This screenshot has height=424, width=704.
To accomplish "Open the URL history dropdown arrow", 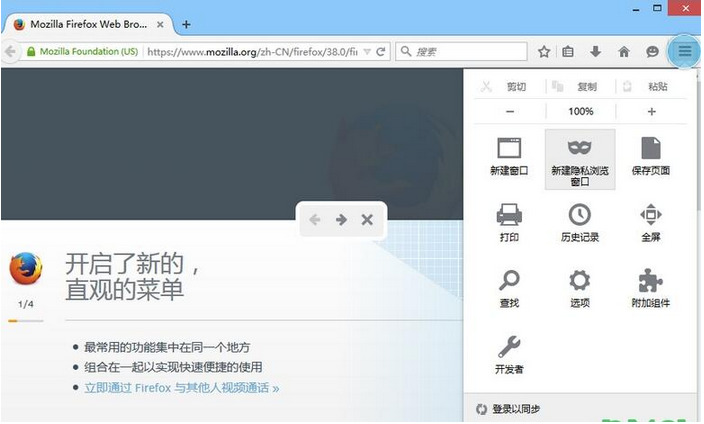I will pos(367,52).
